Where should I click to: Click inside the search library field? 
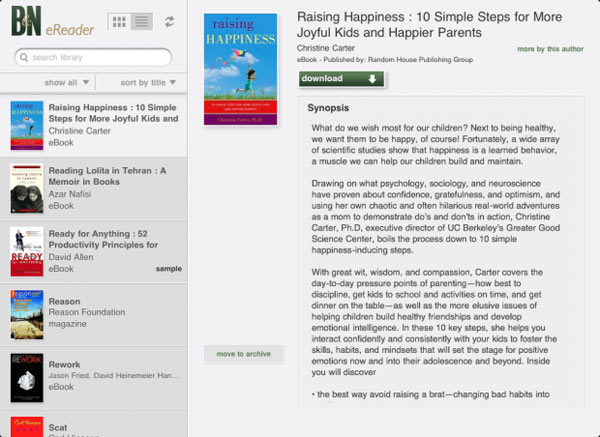98,58
